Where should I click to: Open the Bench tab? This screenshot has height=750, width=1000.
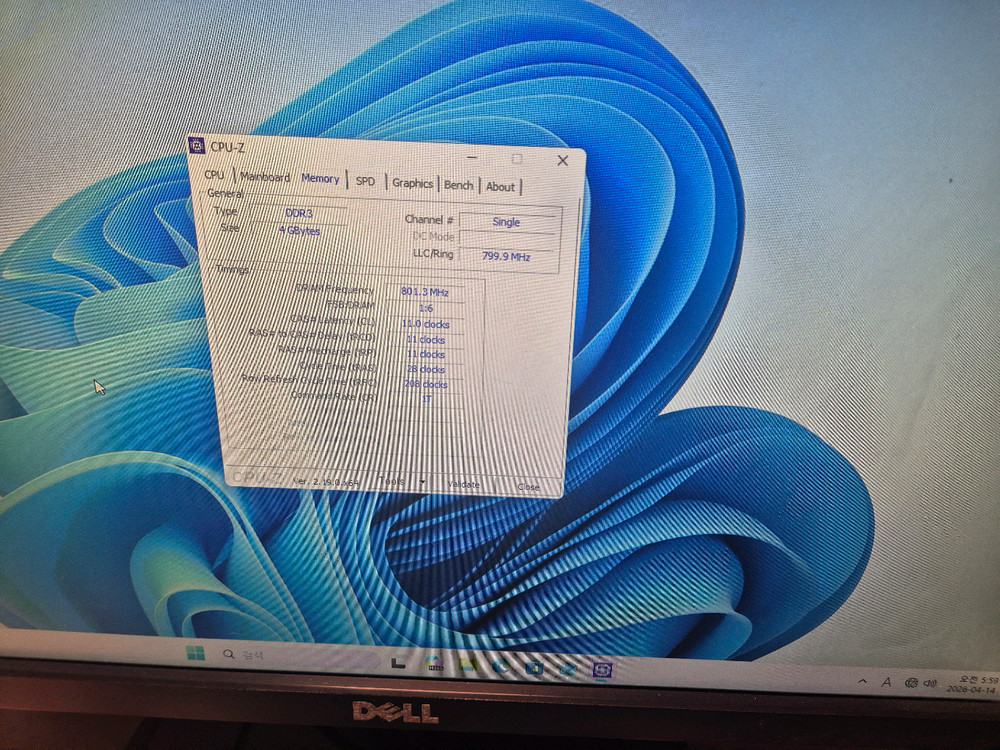pos(459,186)
